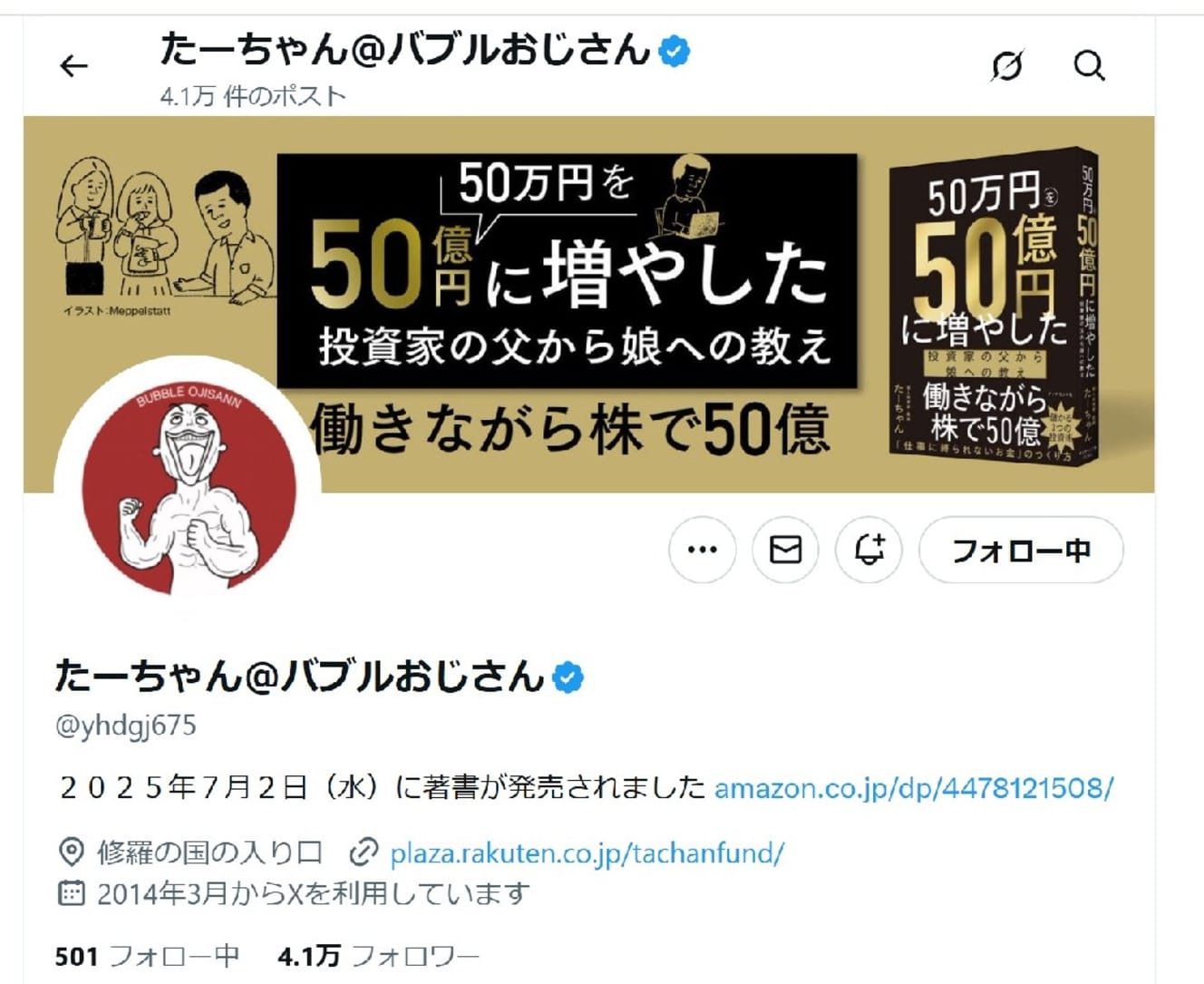This screenshot has height=984, width=1204.
Task: Click the 4.1万 件のポスト count in header
Action: (x=253, y=96)
